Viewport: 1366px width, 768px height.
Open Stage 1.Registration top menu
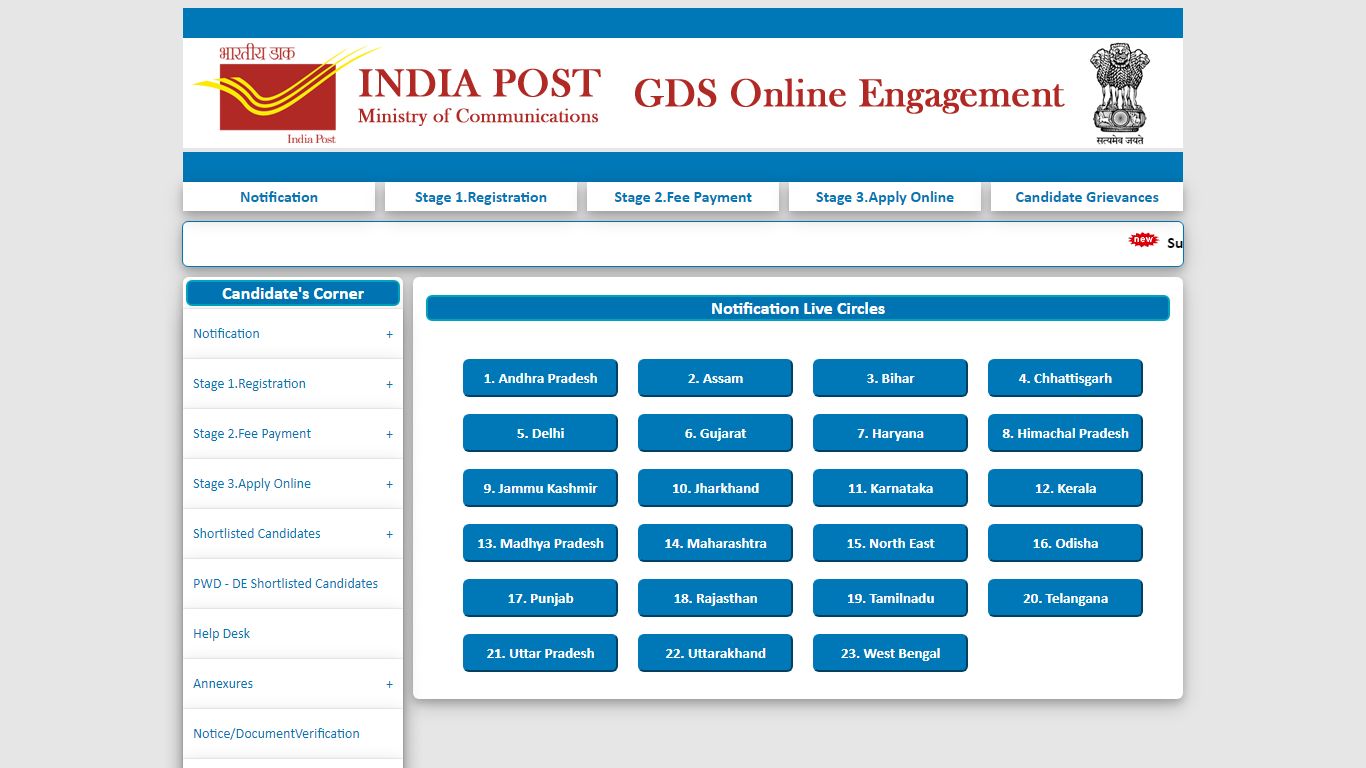click(481, 197)
